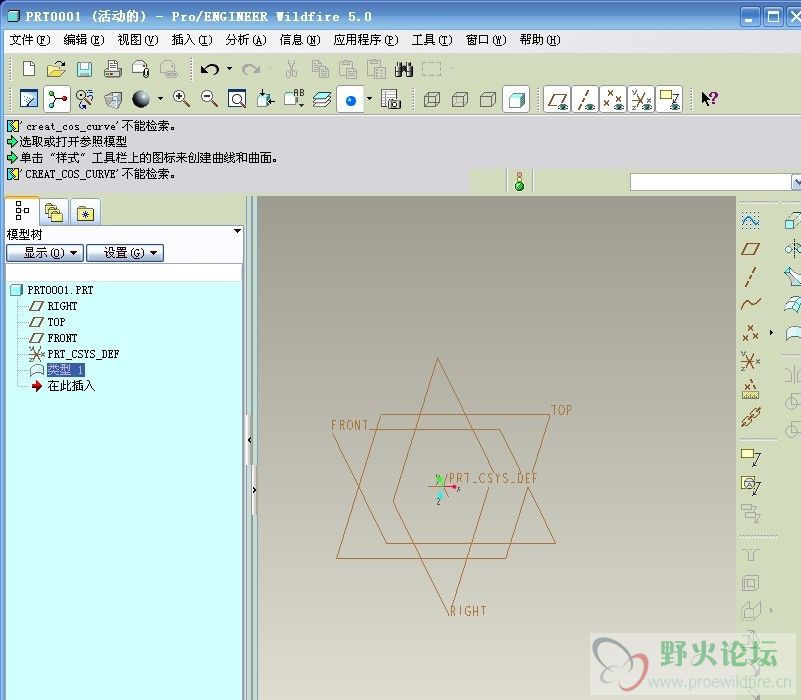The height and width of the screenshot is (700, 801).
Task: Open the Saved view list icon
Action: tap(294, 98)
